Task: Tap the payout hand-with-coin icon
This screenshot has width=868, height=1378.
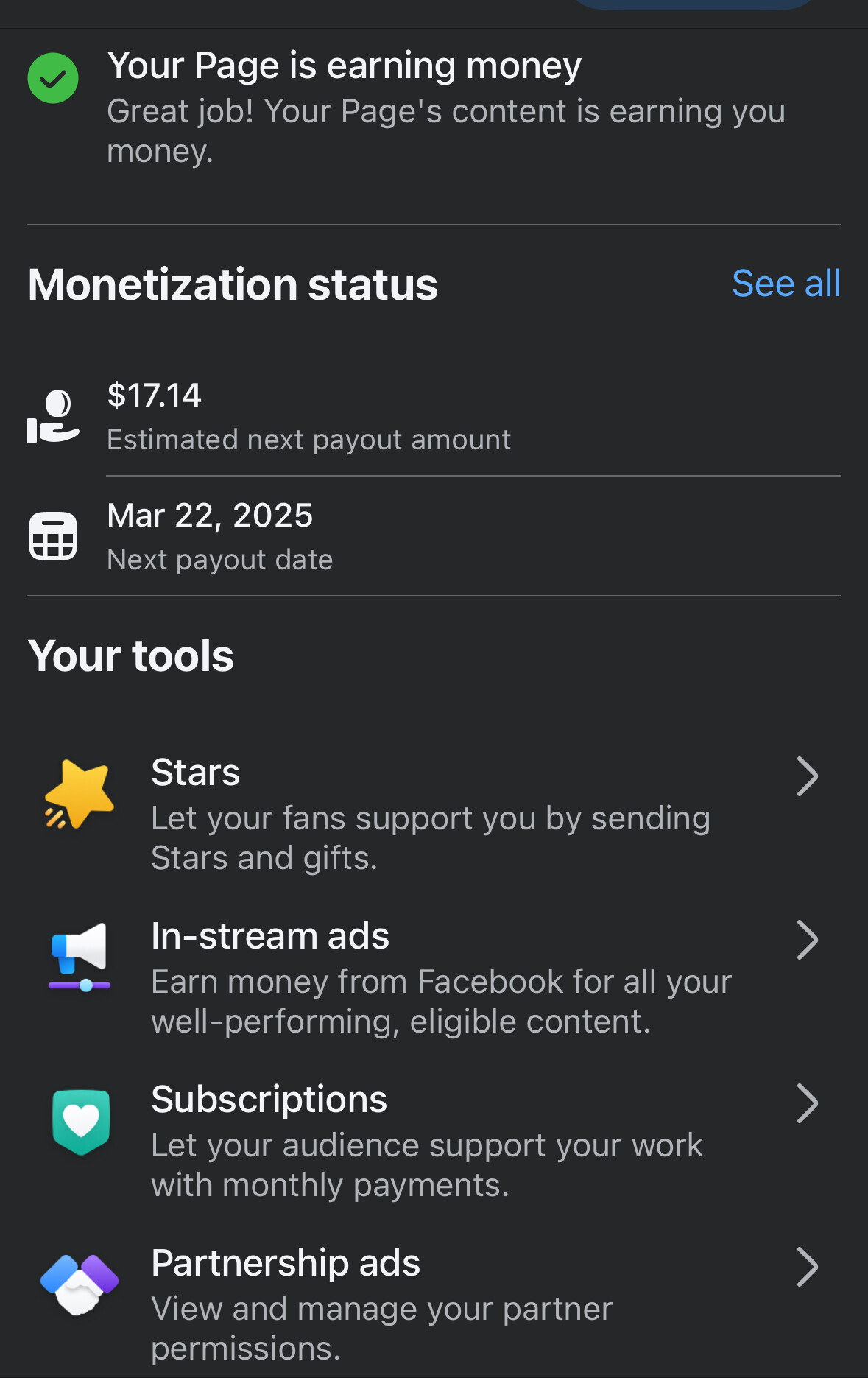Action: point(52,417)
